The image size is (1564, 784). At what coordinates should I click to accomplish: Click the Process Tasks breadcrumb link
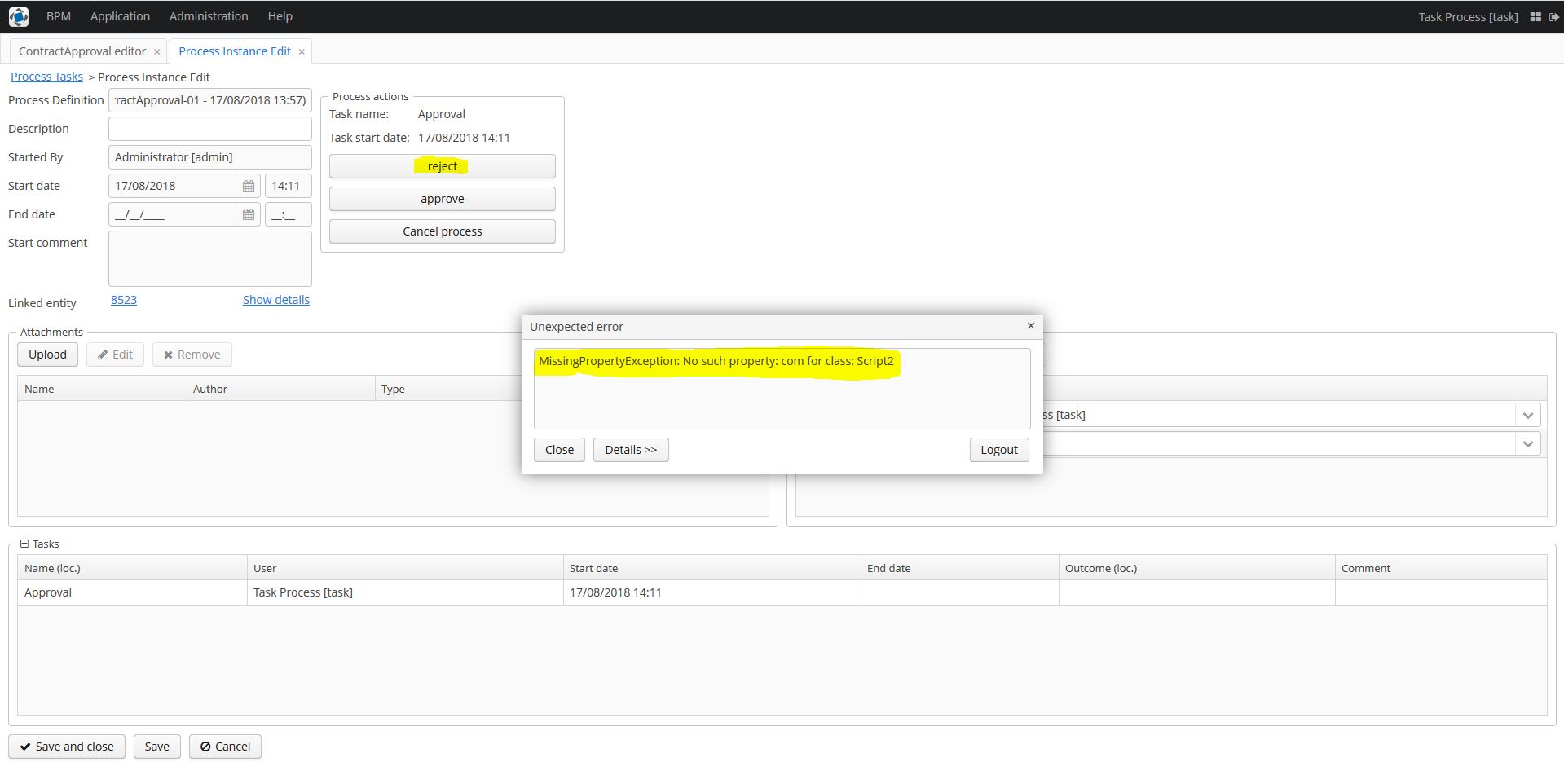click(x=46, y=77)
